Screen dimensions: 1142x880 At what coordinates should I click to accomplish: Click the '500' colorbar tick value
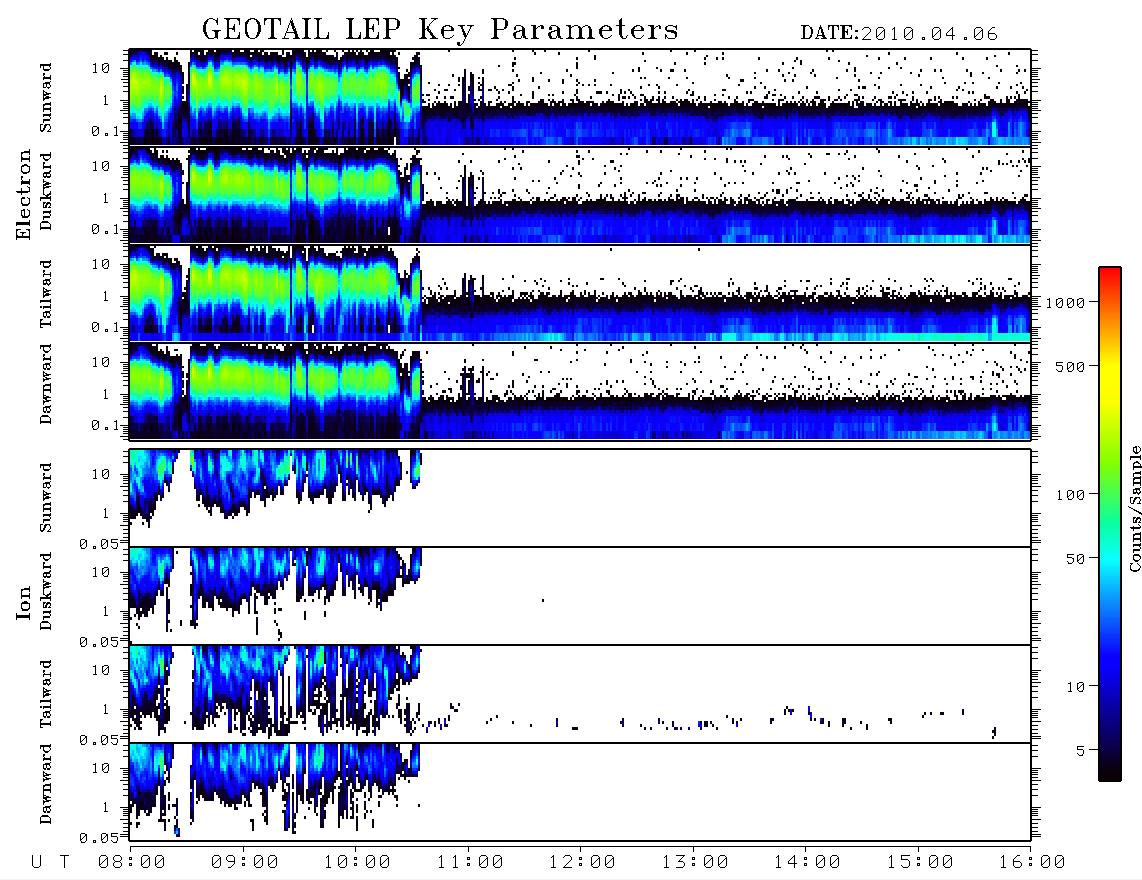tap(1070, 366)
